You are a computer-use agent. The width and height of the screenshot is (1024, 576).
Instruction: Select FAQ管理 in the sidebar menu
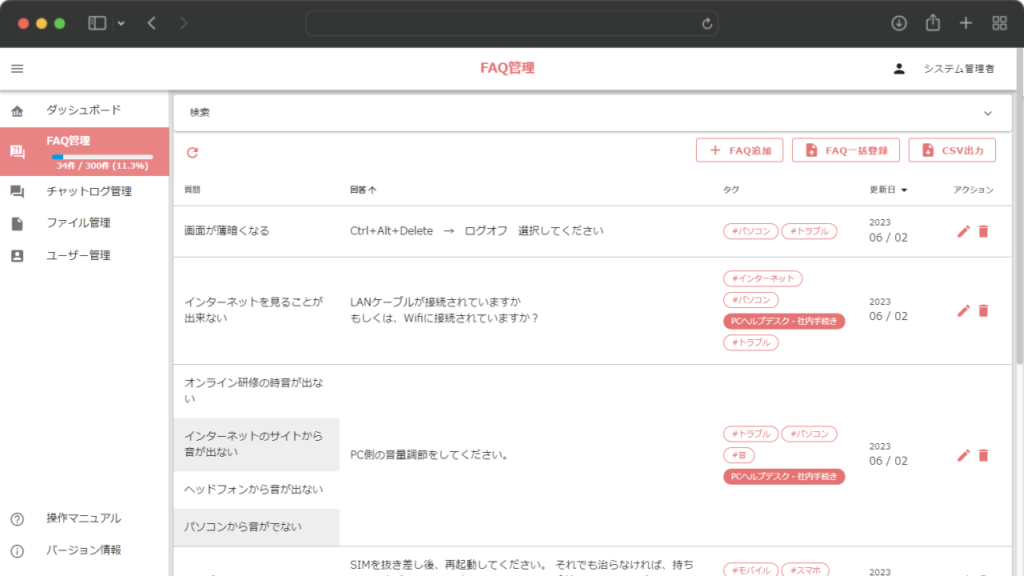coord(71,141)
